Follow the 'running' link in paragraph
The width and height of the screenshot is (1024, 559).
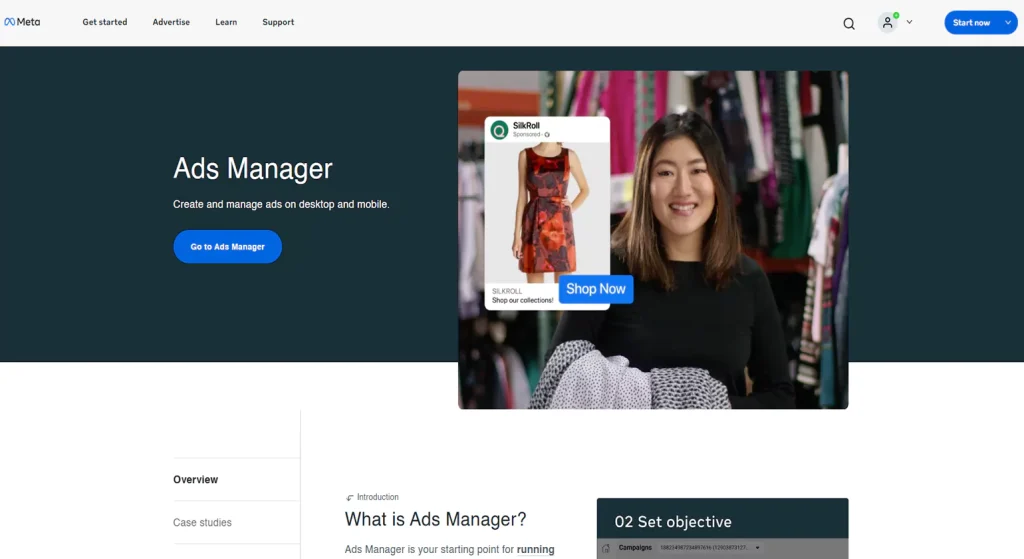(x=536, y=550)
